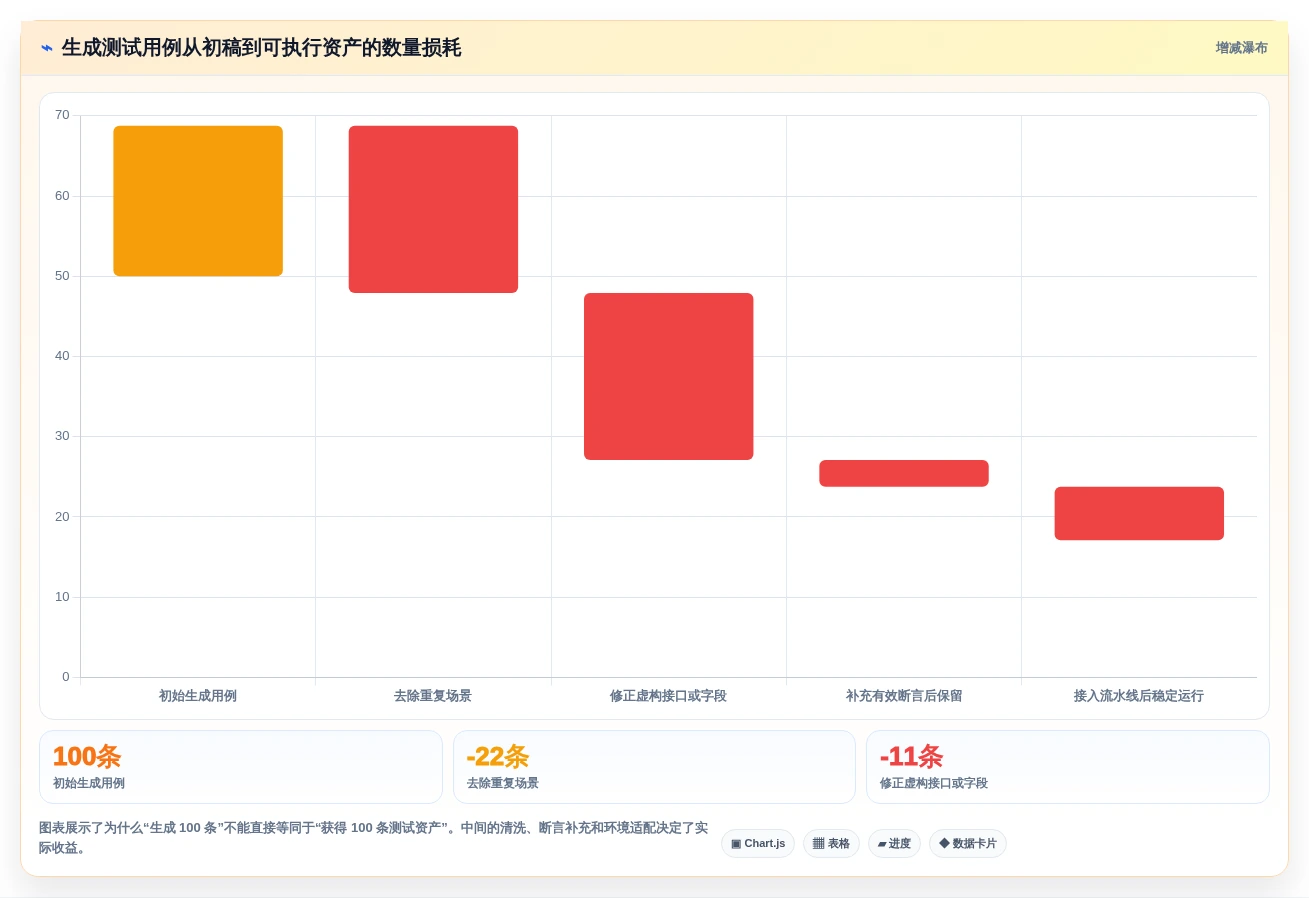This screenshot has width=1309, height=898.
Task: Click x-axis label 接入流水线后稳定运行
Action: tap(1139, 696)
